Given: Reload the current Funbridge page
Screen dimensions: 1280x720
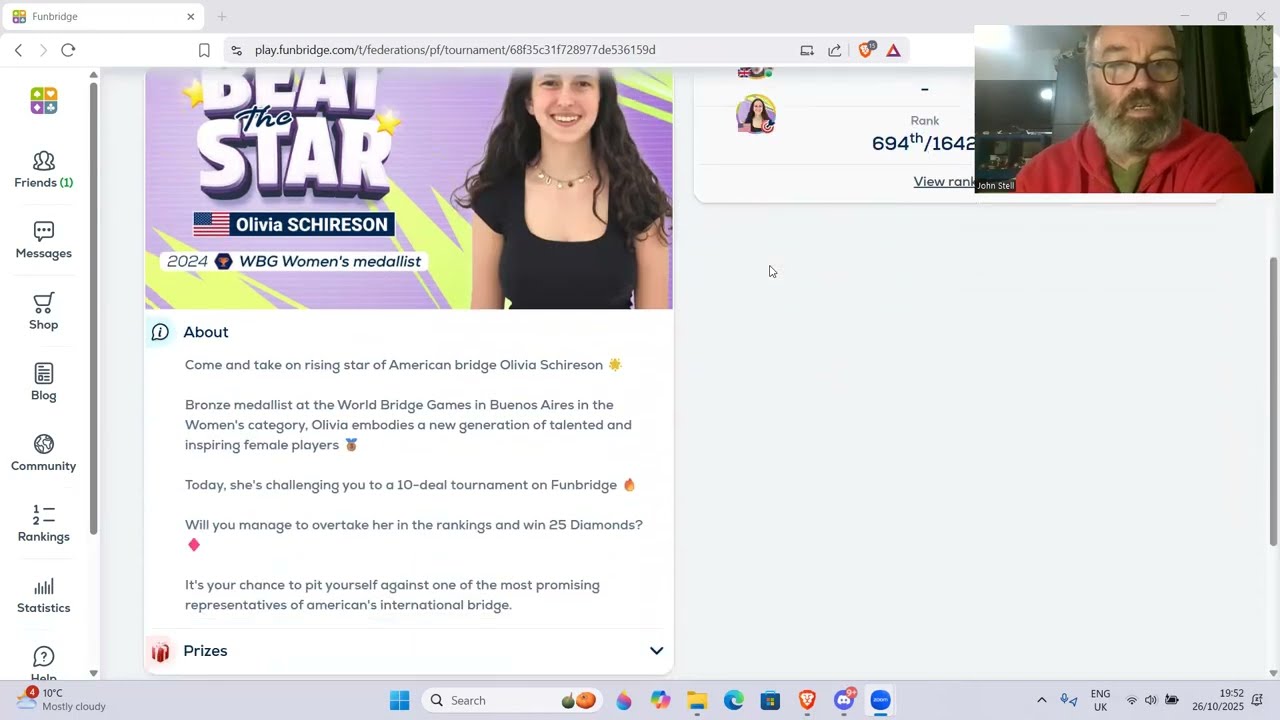Looking at the screenshot, I should (68, 50).
